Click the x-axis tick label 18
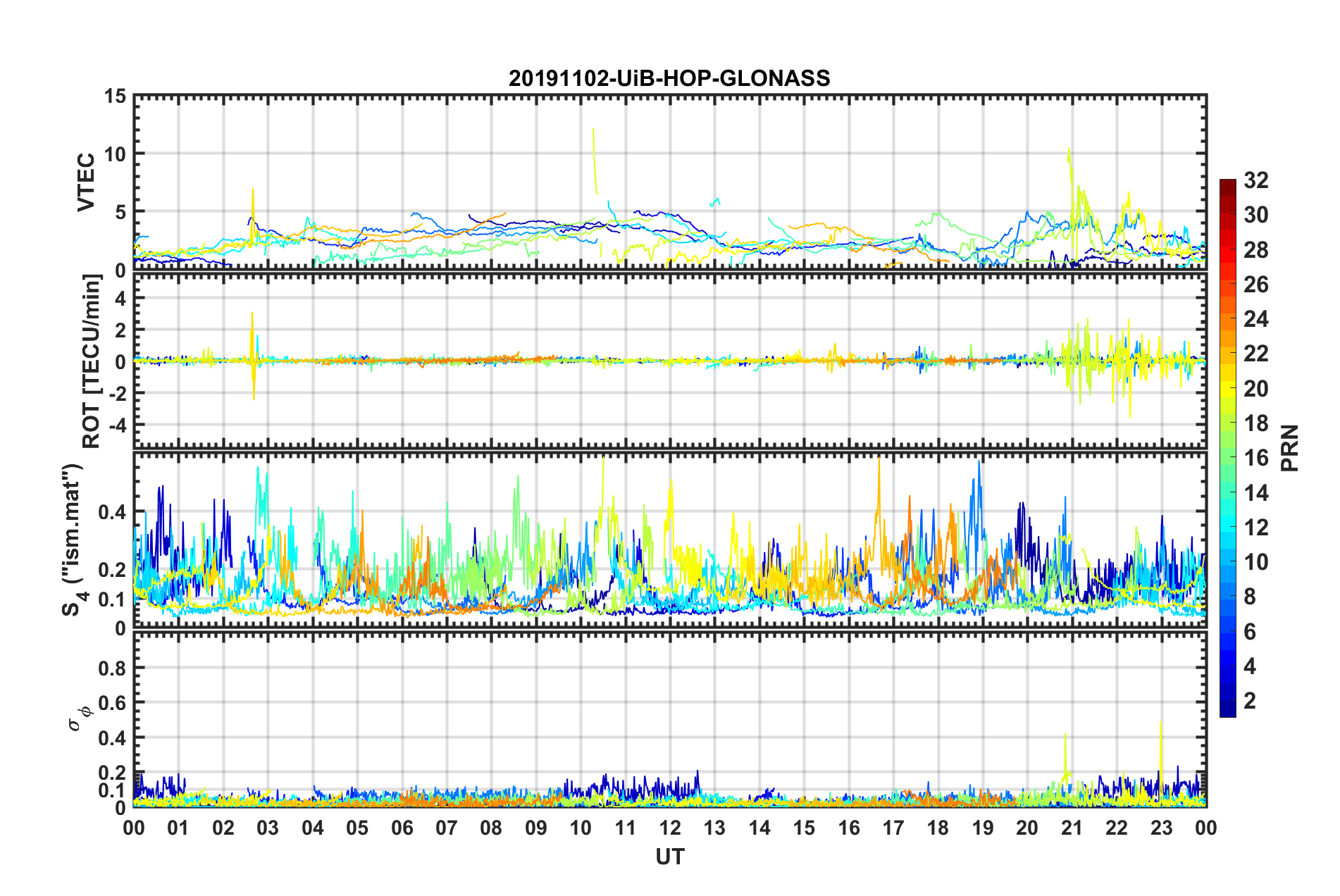This screenshot has height=896, width=1340. coord(938,828)
